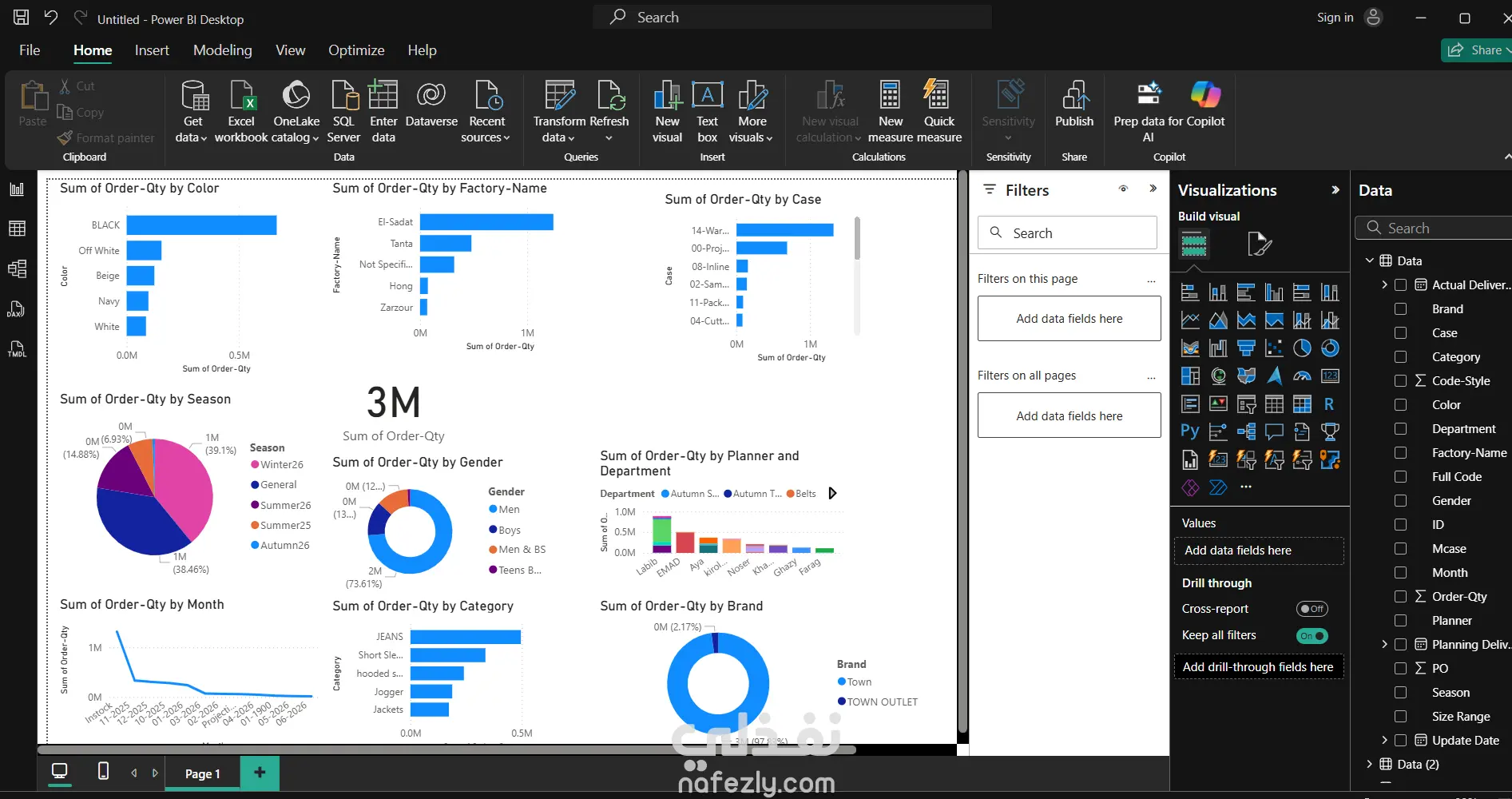Viewport: 1512px width, 799px height.
Task: Choose the pie chart visualization
Action: point(1302,348)
